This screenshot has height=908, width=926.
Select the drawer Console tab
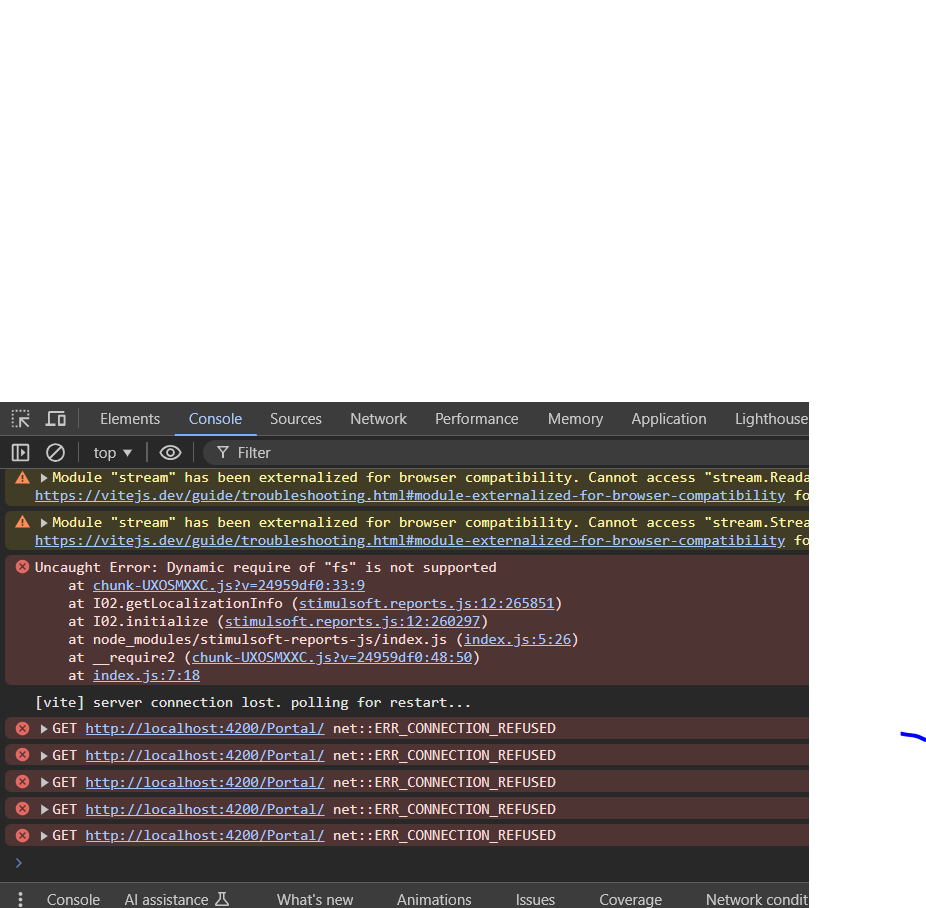click(73, 899)
